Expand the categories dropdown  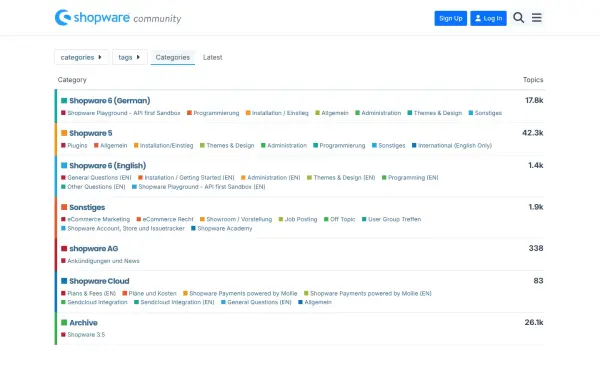pyautogui.click(x=82, y=57)
